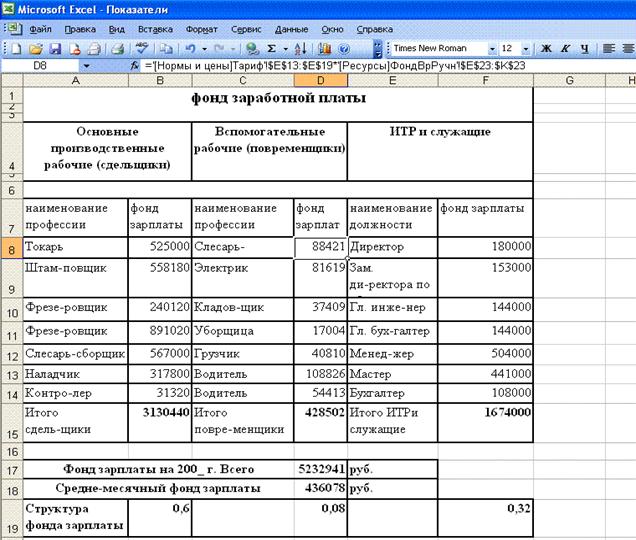Open the Вставка menu
The height and width of the screenshot is (540, 636).
point(155,29)
